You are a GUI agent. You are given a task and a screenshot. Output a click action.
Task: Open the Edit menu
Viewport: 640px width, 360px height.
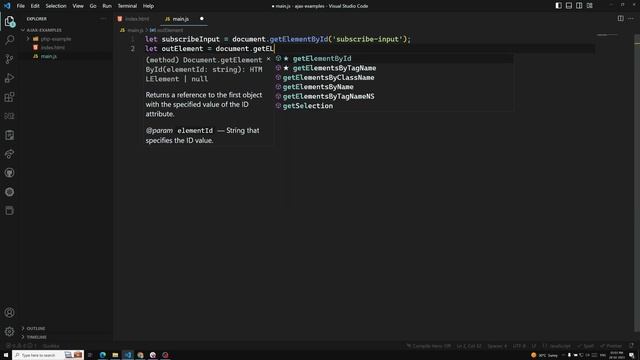pyautogui.click(x=35, y=6)
